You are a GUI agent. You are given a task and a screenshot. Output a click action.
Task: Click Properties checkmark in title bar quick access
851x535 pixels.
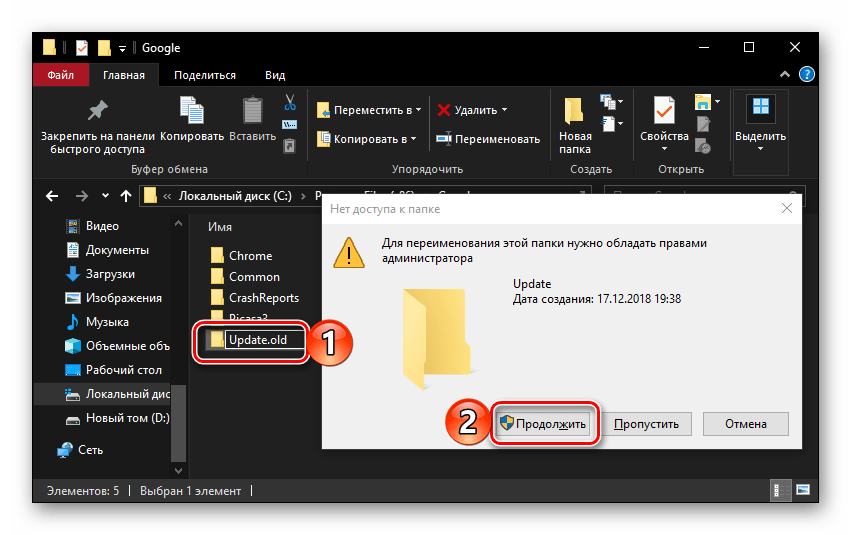click(81, 48)
